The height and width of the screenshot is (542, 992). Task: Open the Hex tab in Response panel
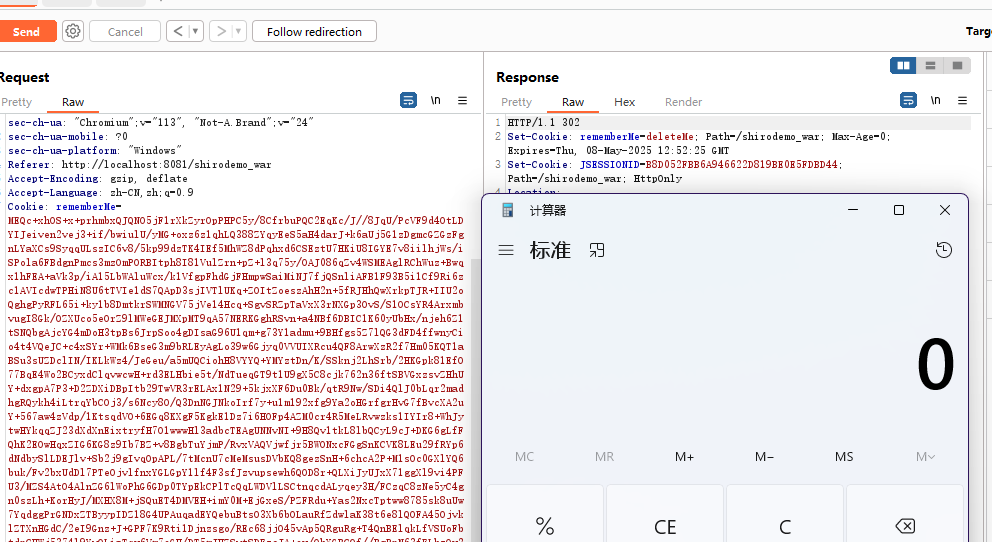pos(624,102)
